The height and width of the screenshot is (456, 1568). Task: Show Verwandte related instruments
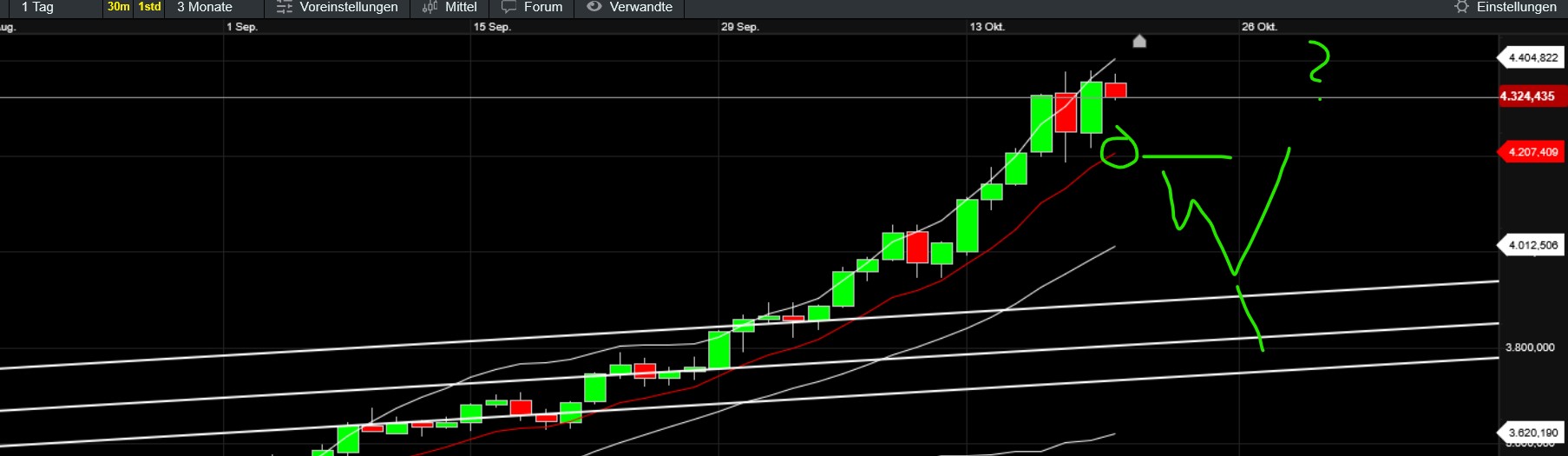[630, 8]
